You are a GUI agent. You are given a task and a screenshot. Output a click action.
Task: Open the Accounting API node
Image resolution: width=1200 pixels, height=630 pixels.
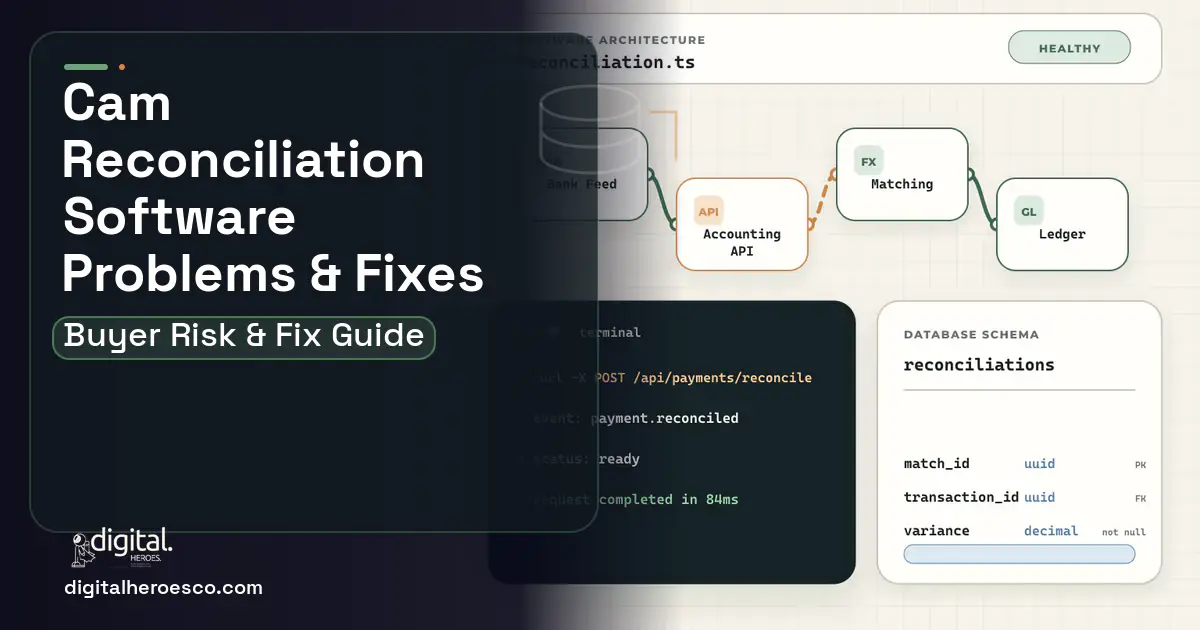pos(742,224)
